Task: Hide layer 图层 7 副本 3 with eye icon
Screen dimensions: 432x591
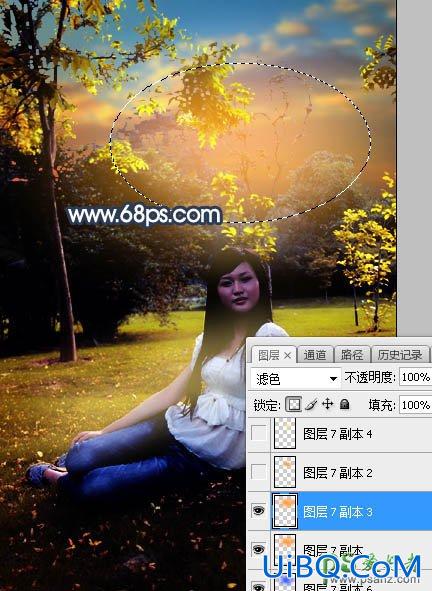Action: (x=259, y=510)
